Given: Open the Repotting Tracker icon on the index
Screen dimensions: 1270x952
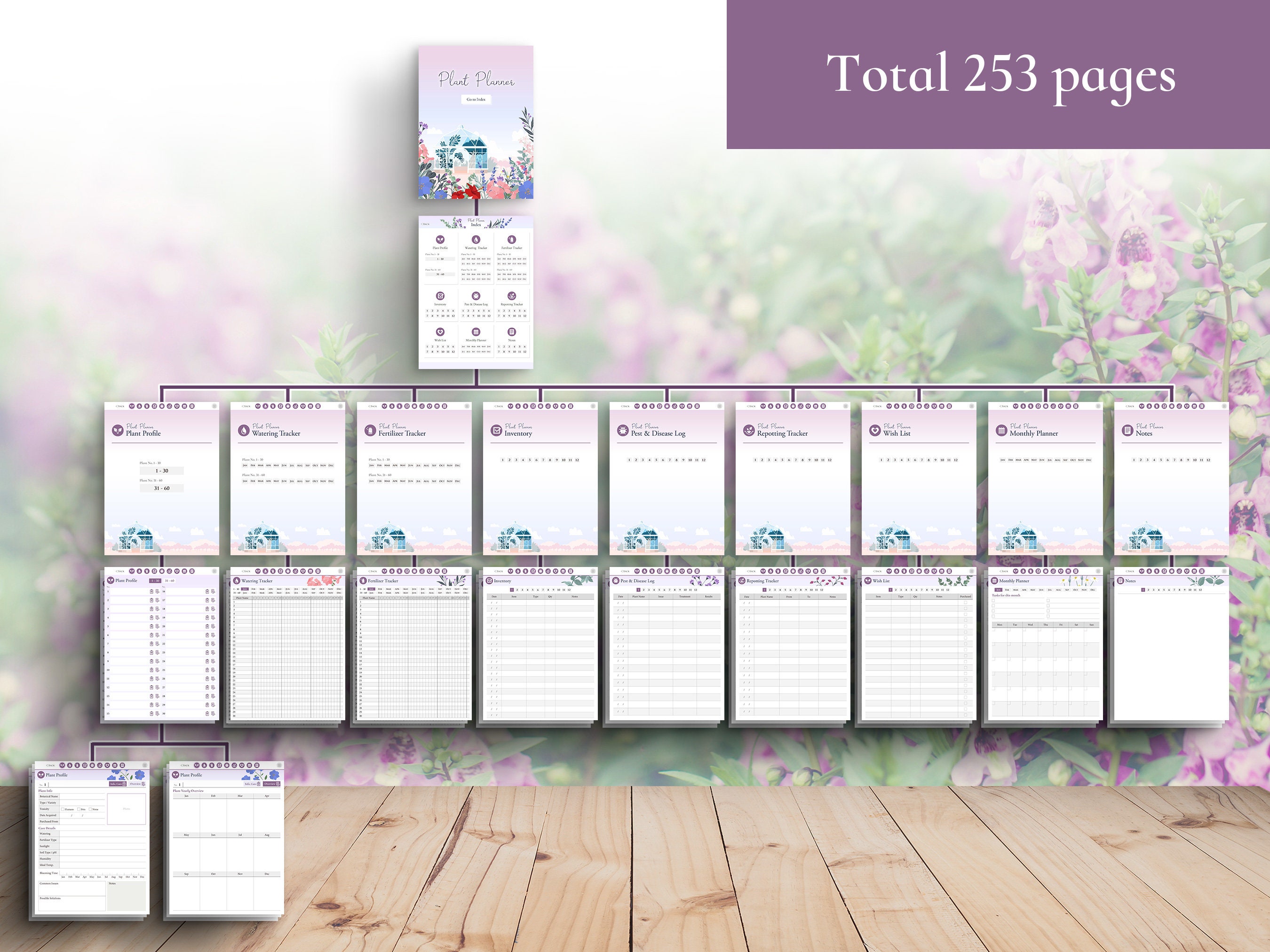Looking at the screenshot, I should click(x=512, y=296).
